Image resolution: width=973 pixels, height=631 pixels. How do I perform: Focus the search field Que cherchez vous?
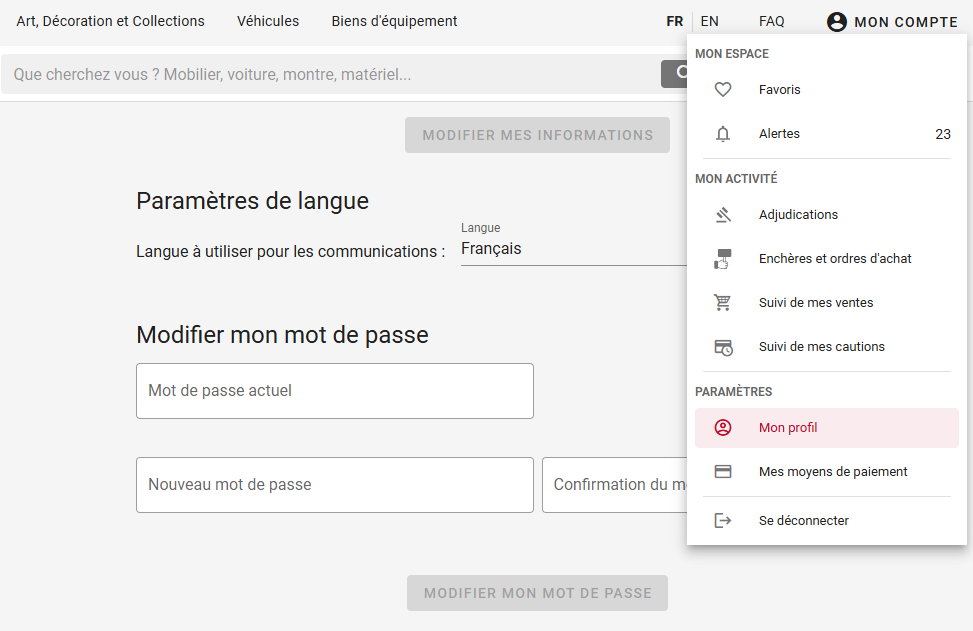click(331, 74)
